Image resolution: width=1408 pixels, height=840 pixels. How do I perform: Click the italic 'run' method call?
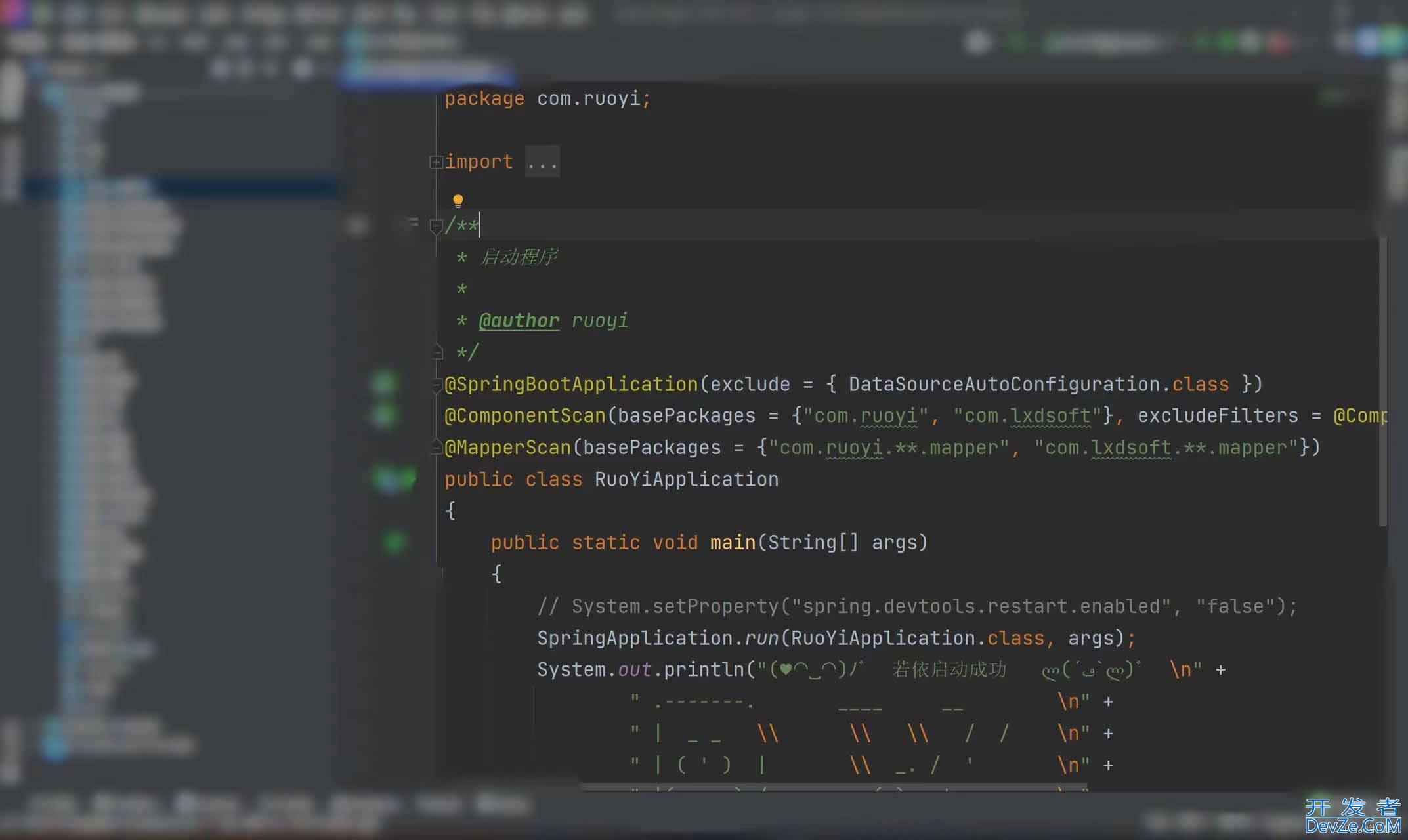pyautogui.click(x=761, y=639)
